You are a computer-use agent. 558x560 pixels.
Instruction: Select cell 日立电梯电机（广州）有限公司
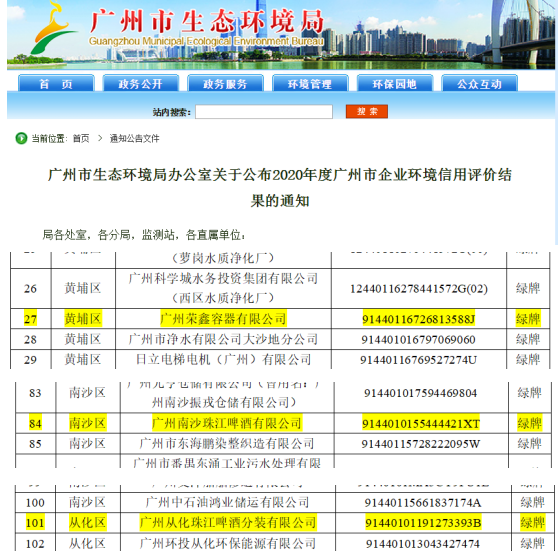click(223, 359)
